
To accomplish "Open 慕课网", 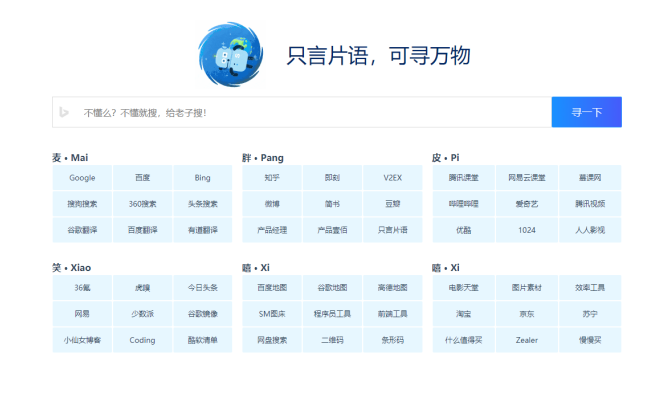I will pos(590,178).
